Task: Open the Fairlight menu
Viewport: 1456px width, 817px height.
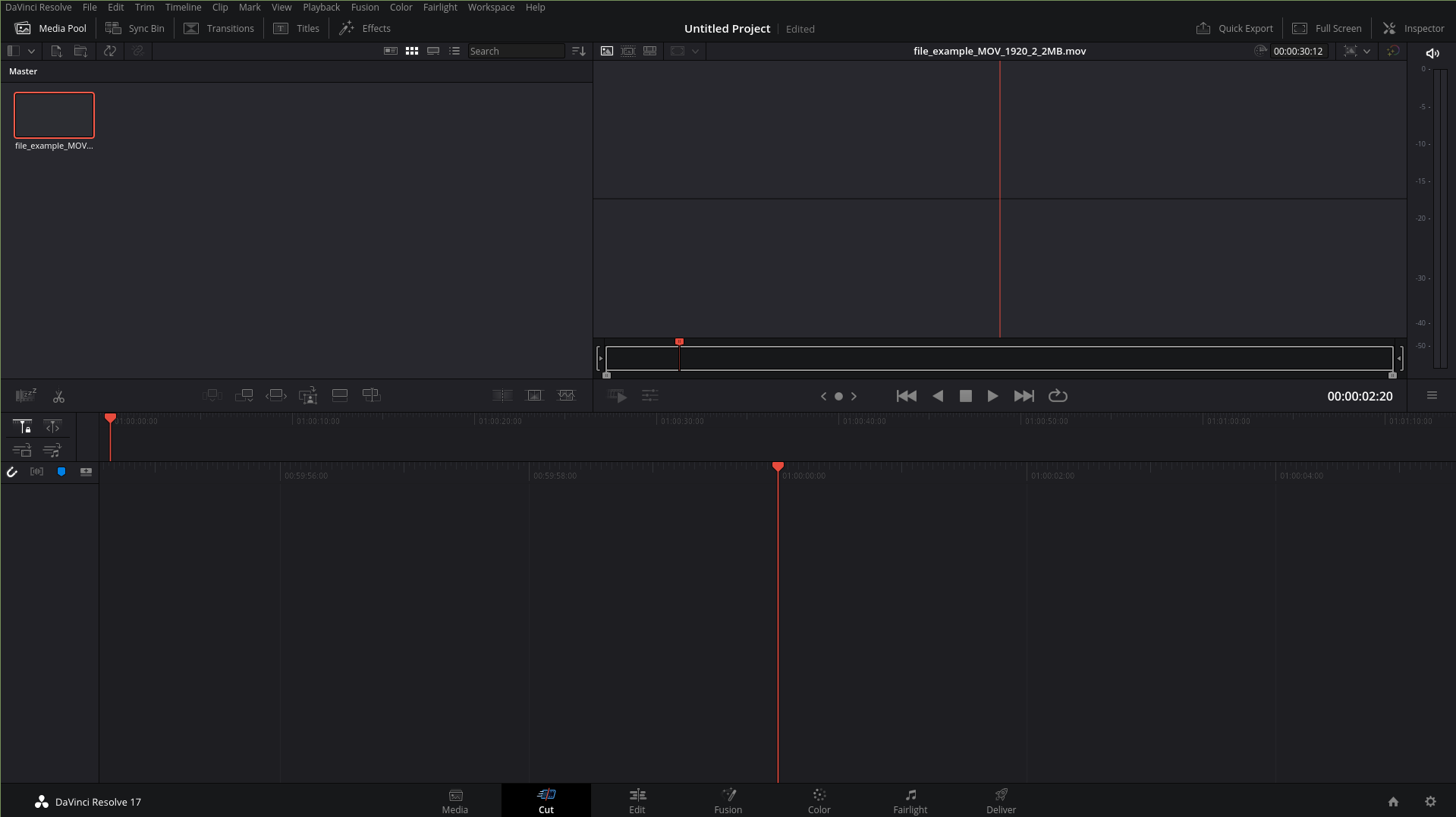Action: (440, 7)
